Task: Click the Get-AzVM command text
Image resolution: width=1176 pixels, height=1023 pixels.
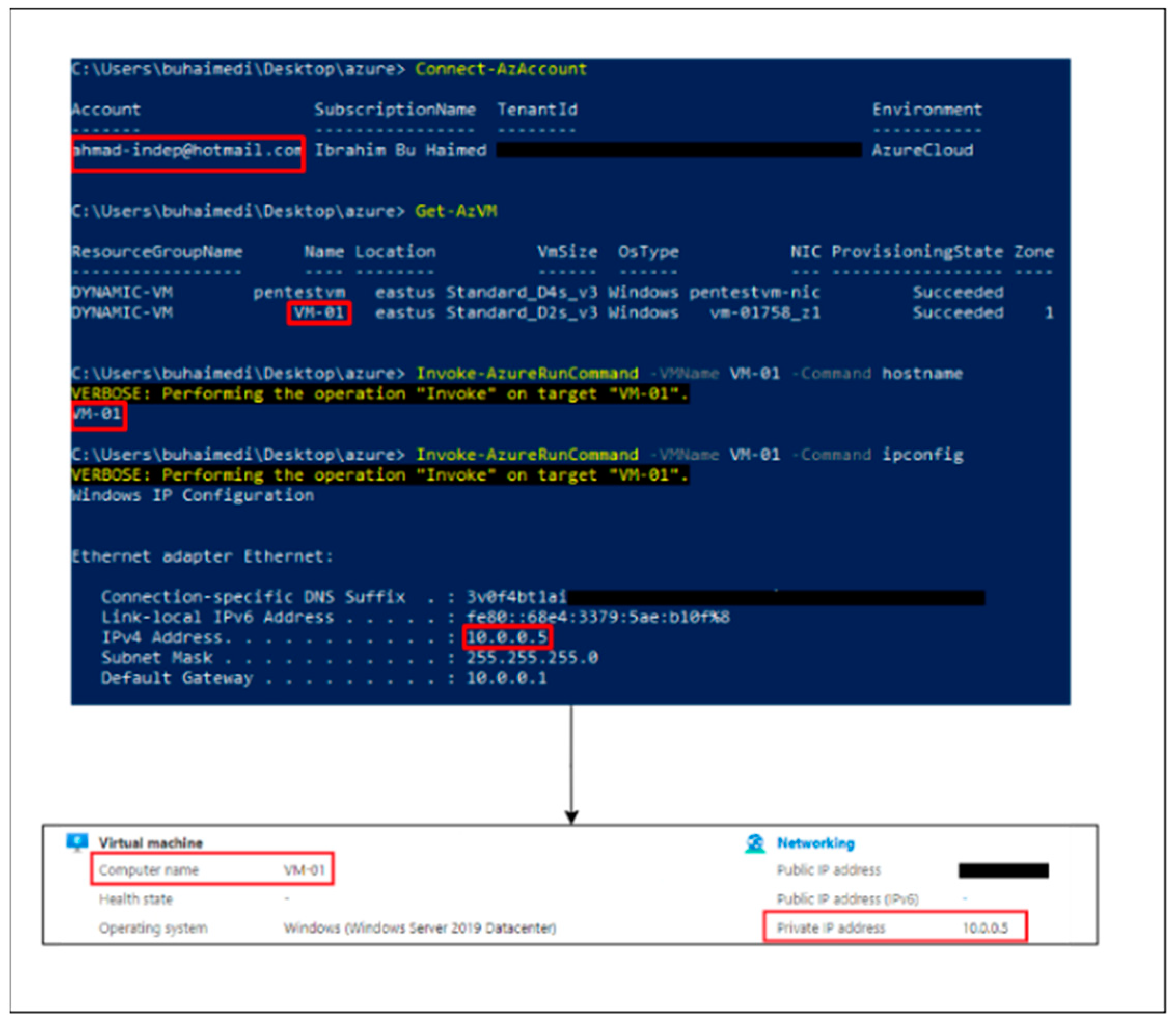Action: point(456,211)
